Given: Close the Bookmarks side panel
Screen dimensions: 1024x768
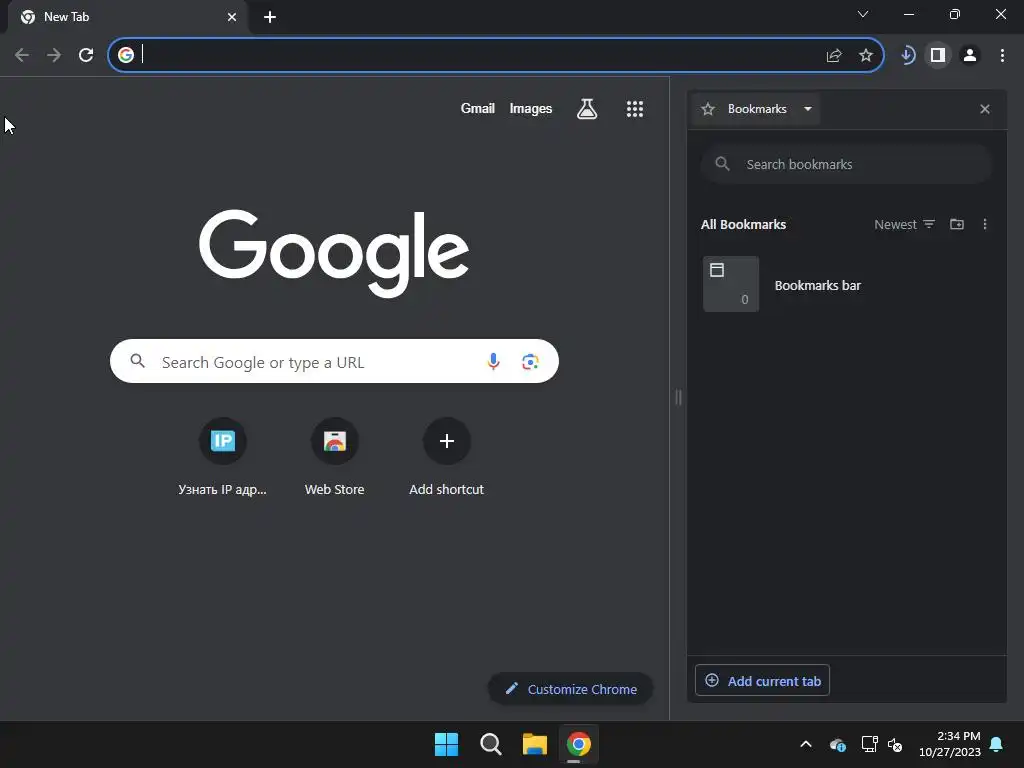Looking at the screenshot, I should 985,109.
